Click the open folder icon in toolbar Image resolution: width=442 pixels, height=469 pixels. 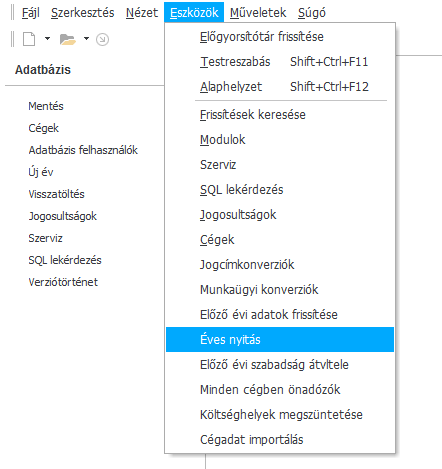(x=68, y=39)
